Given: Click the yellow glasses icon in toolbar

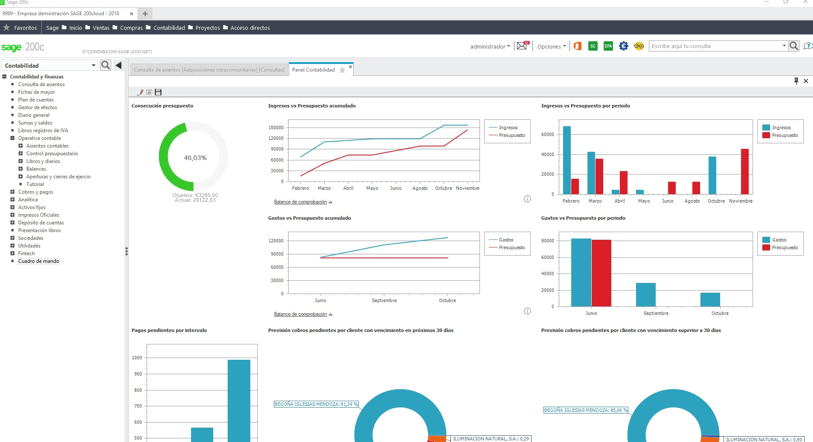Looking at the screenshot, I should 639,46.
